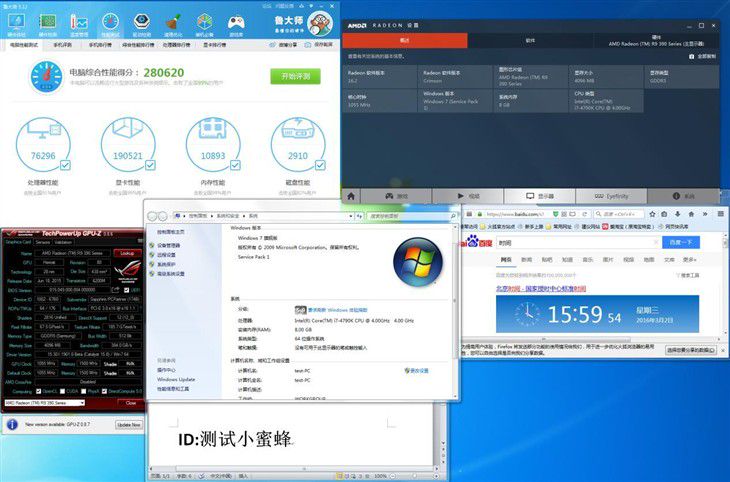Click Baidu search input field
The height and width of the screenshot is (482, 730).
[x=579, y=243]
